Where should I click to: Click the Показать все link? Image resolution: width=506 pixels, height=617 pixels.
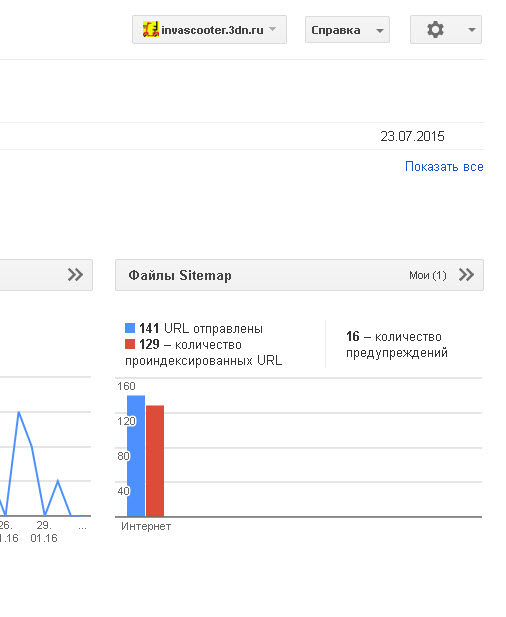(x=444, y=166)
